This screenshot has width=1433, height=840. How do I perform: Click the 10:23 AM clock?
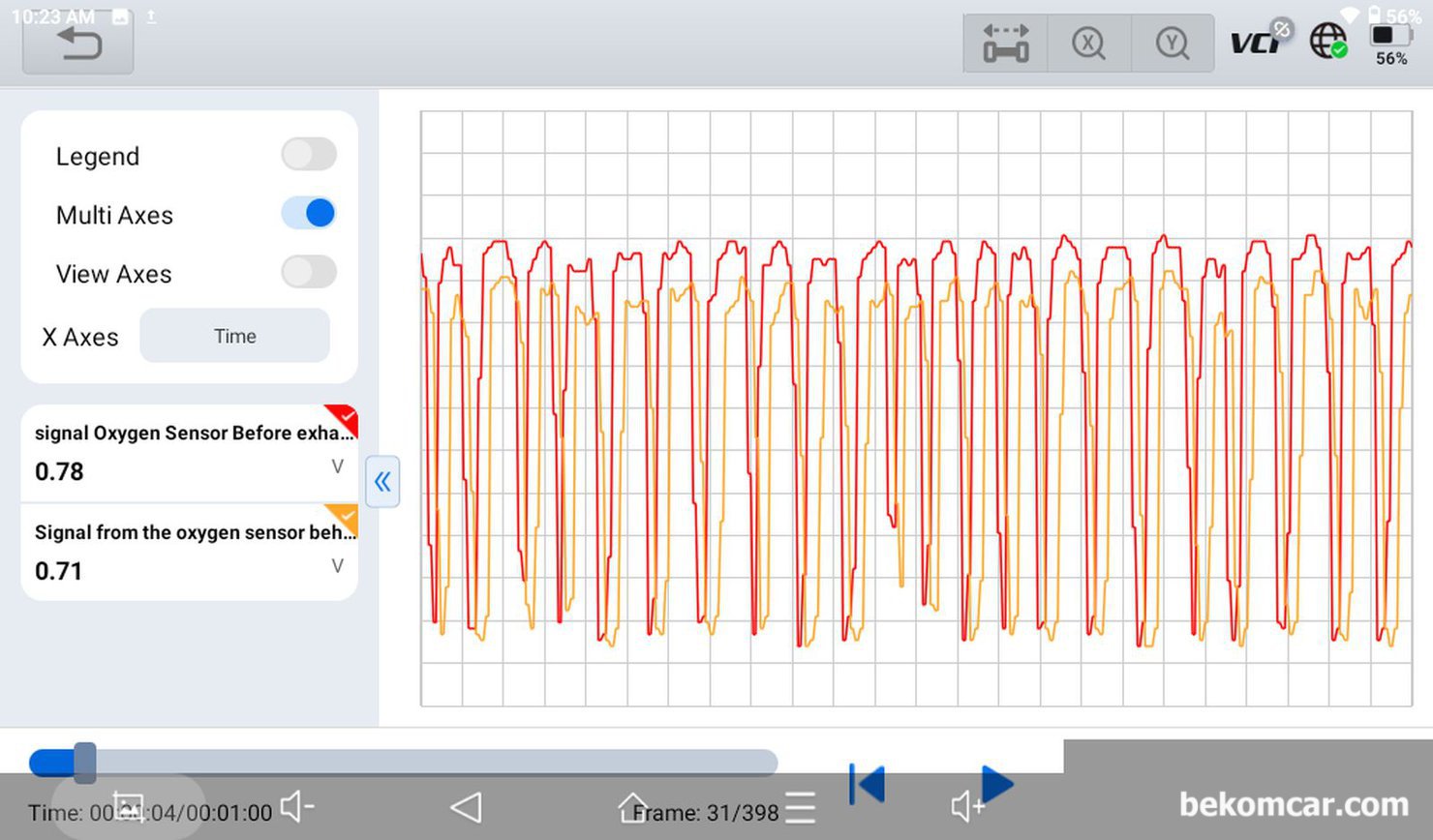coord(53,16)
